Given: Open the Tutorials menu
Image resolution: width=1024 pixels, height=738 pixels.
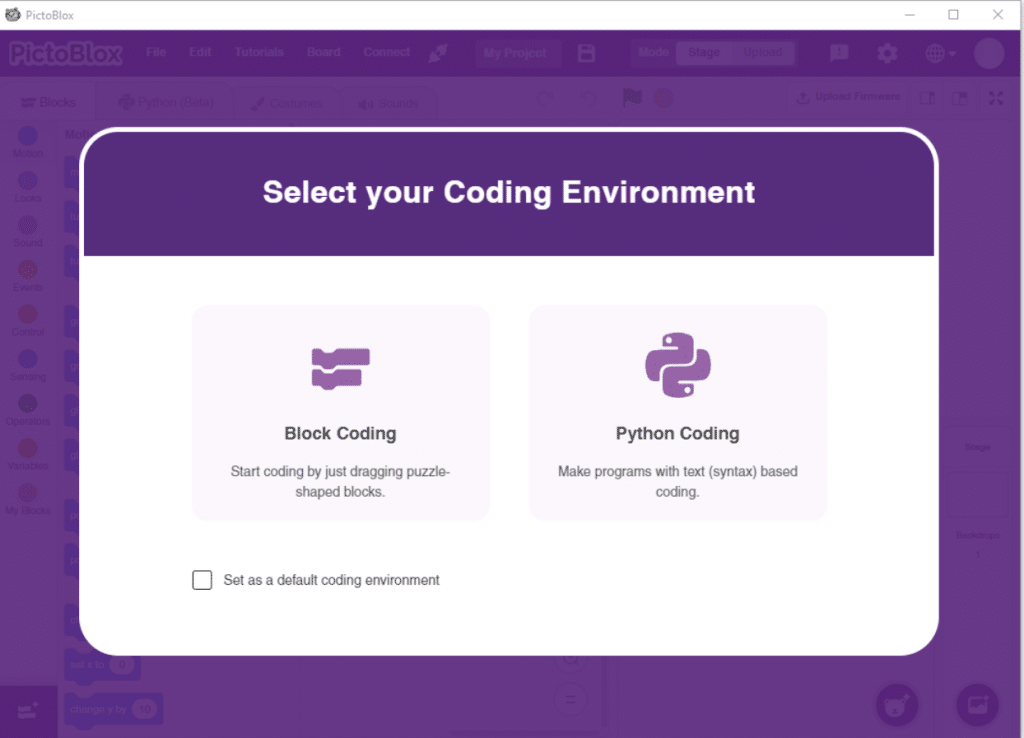Looking at the screenshot, I should (259, 52).
